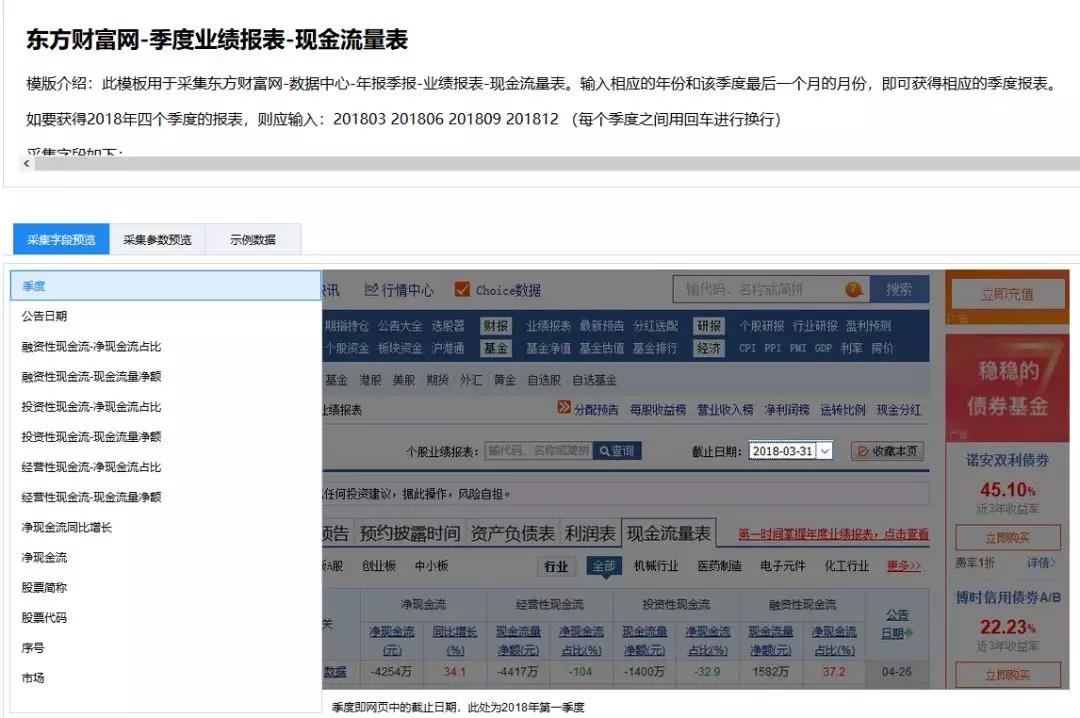Screen dimensions: 1080x718
Task: Choose 投资性现金流-现金流量净额 field
Action: [166, 436]
